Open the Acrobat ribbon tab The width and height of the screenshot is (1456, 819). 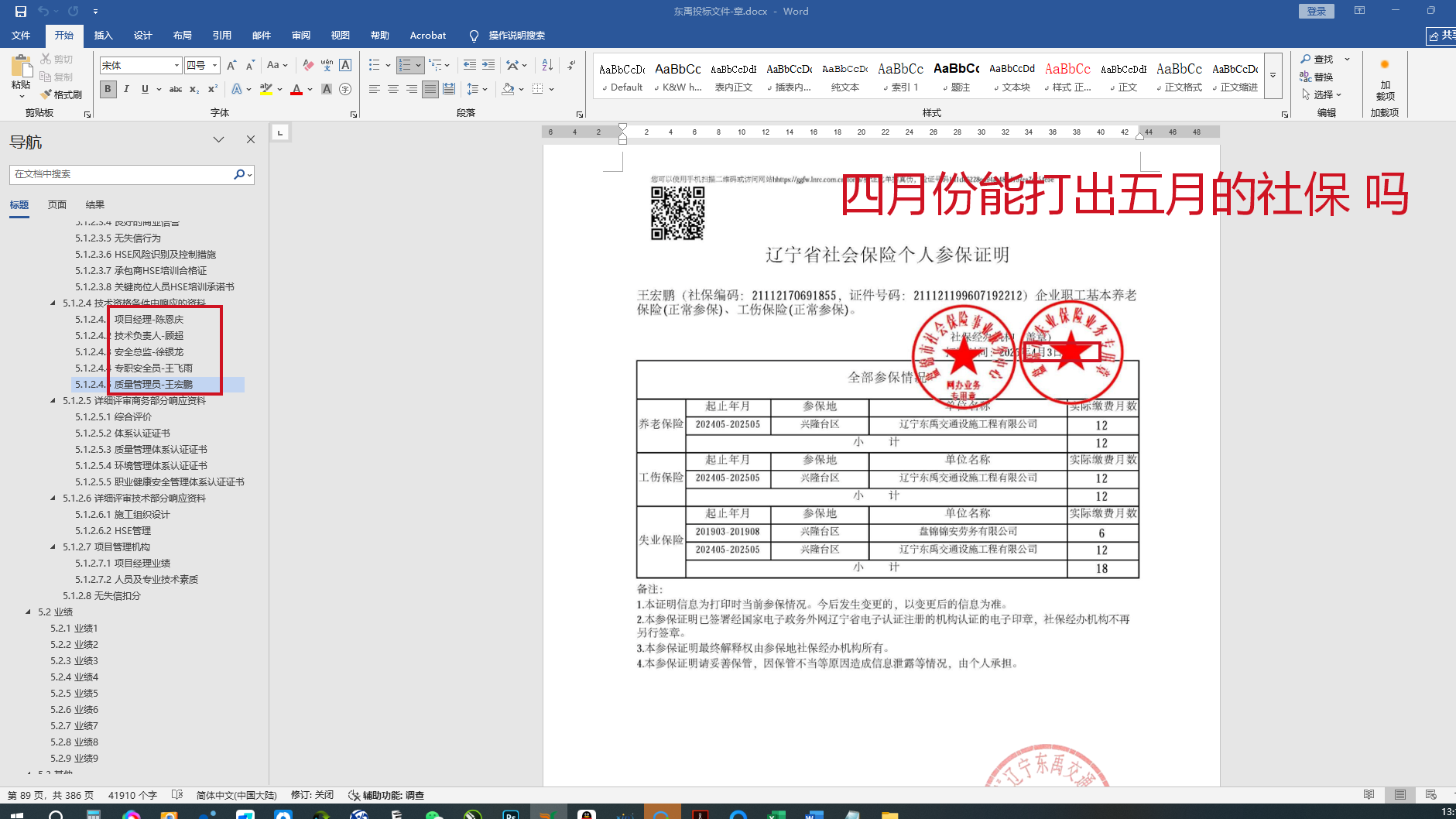(x=428, y=36)
